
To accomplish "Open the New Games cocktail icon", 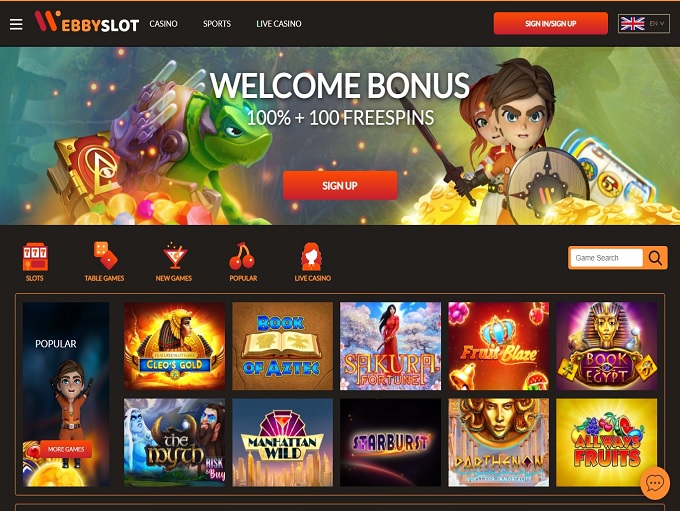I will point(174,256).
